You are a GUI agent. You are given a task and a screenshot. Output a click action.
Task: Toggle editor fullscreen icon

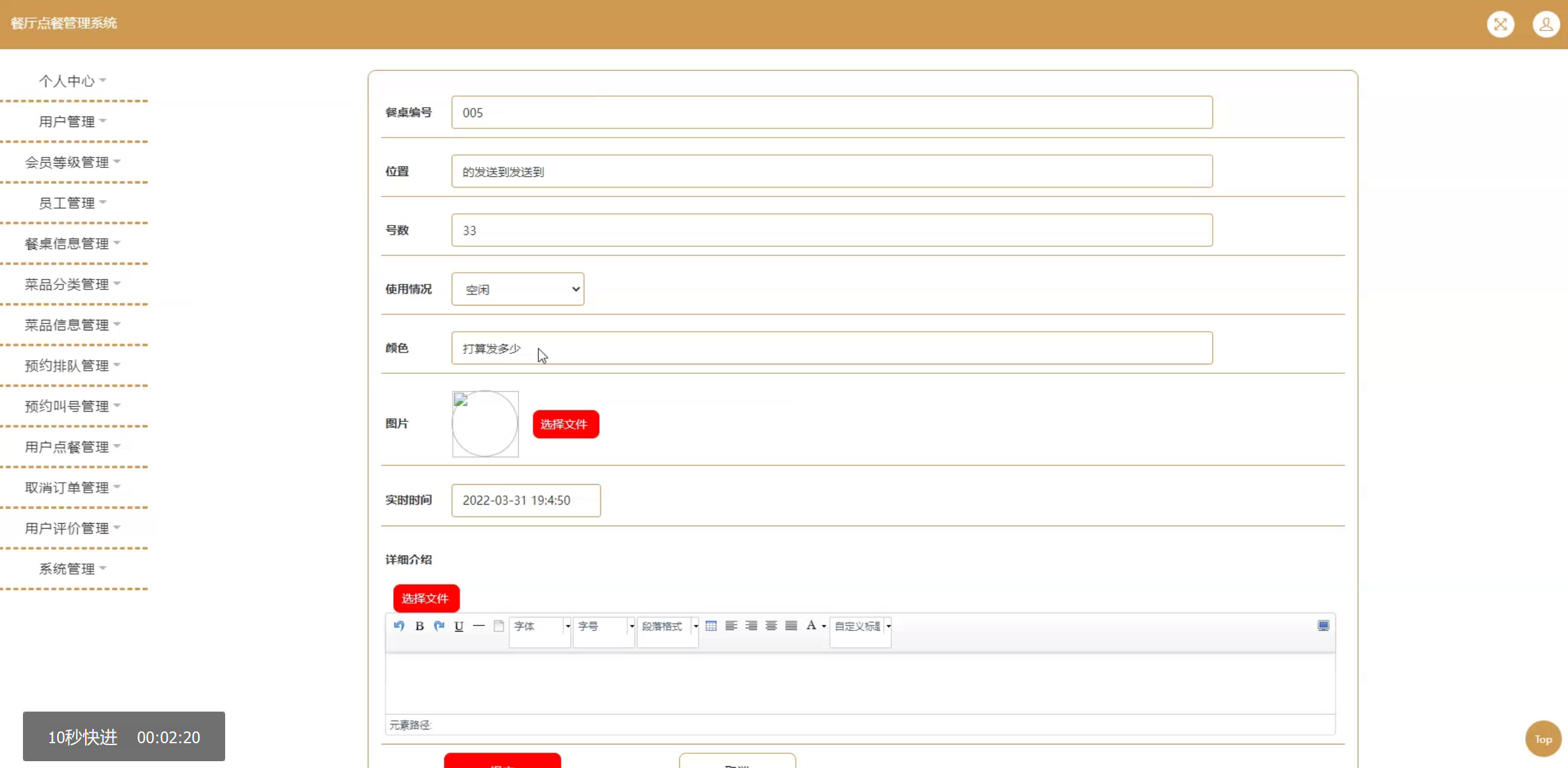(1323, 626)
